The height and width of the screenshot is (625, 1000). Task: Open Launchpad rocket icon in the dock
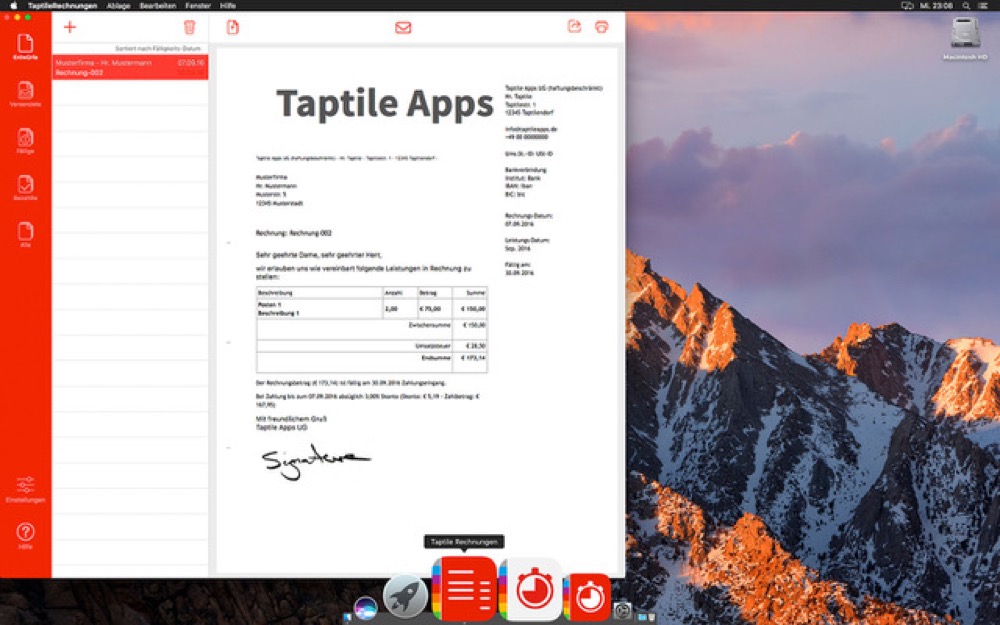[x=405, y=597]
